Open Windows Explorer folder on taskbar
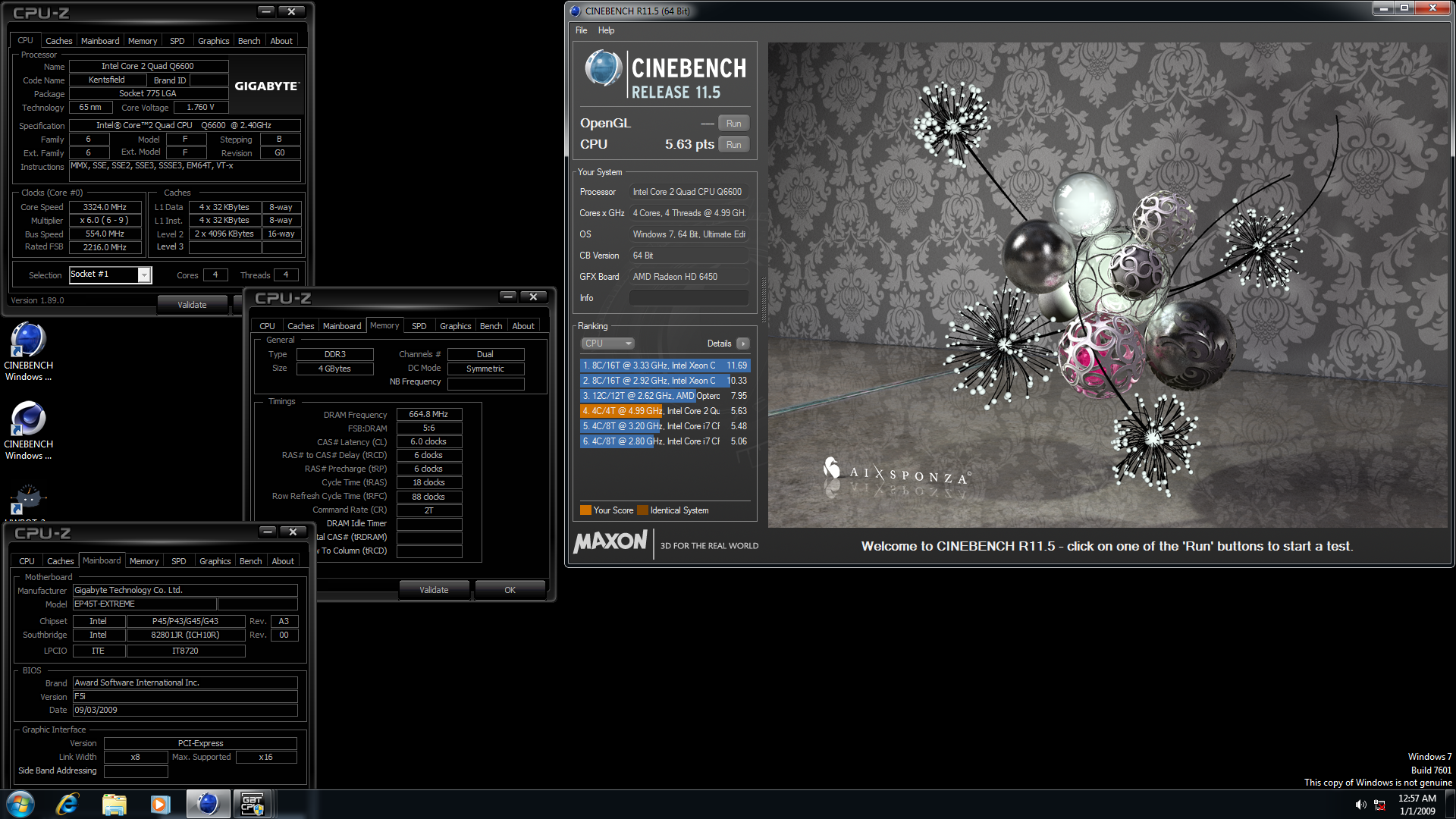The width and height of the screenshot is (1456, 819). click(114, 804)
